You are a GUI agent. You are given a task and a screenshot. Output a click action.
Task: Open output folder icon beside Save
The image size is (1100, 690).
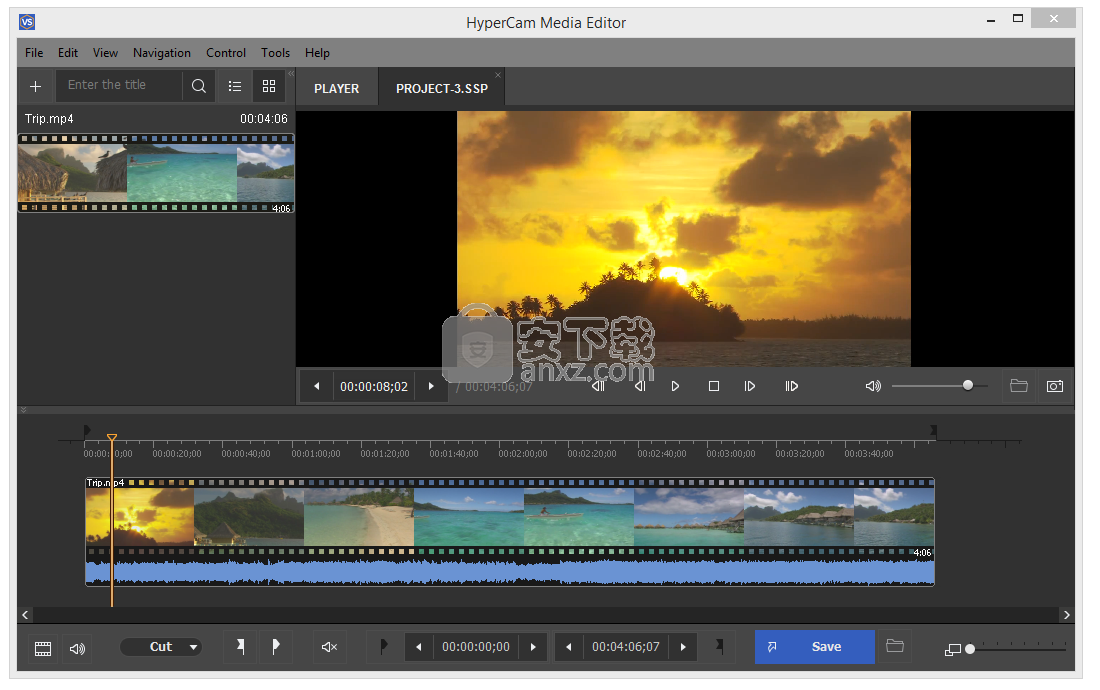pyautogui.click(x=894, y=646)
